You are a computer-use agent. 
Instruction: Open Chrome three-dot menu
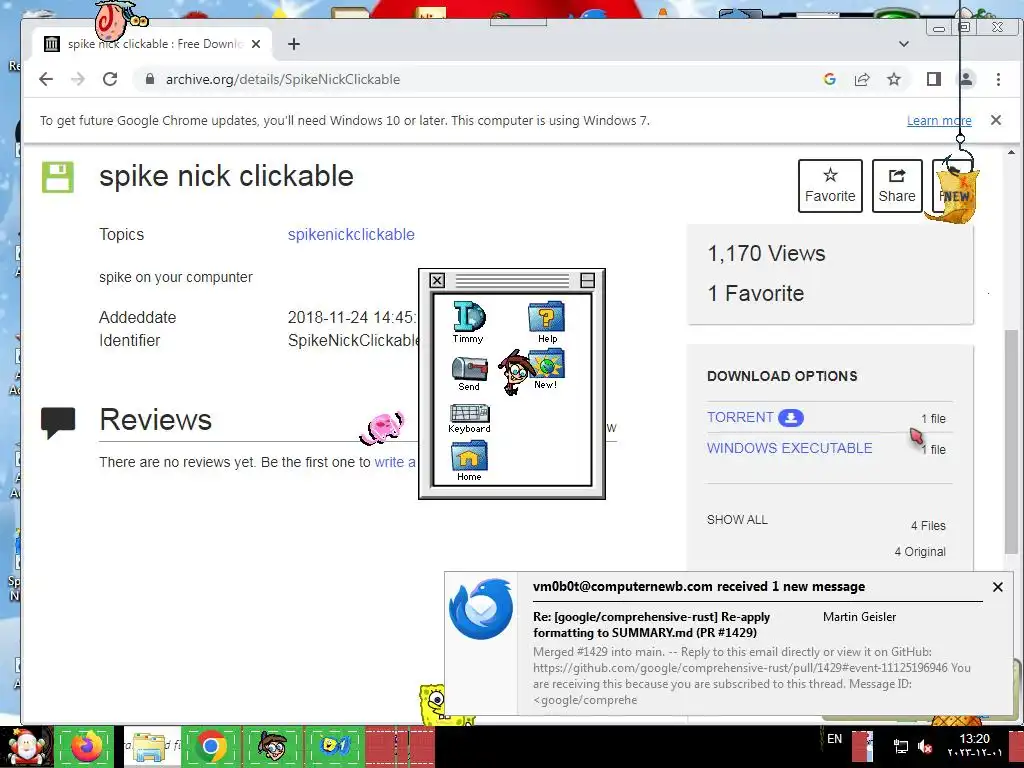pyautogui.click(x=998, y=79)
